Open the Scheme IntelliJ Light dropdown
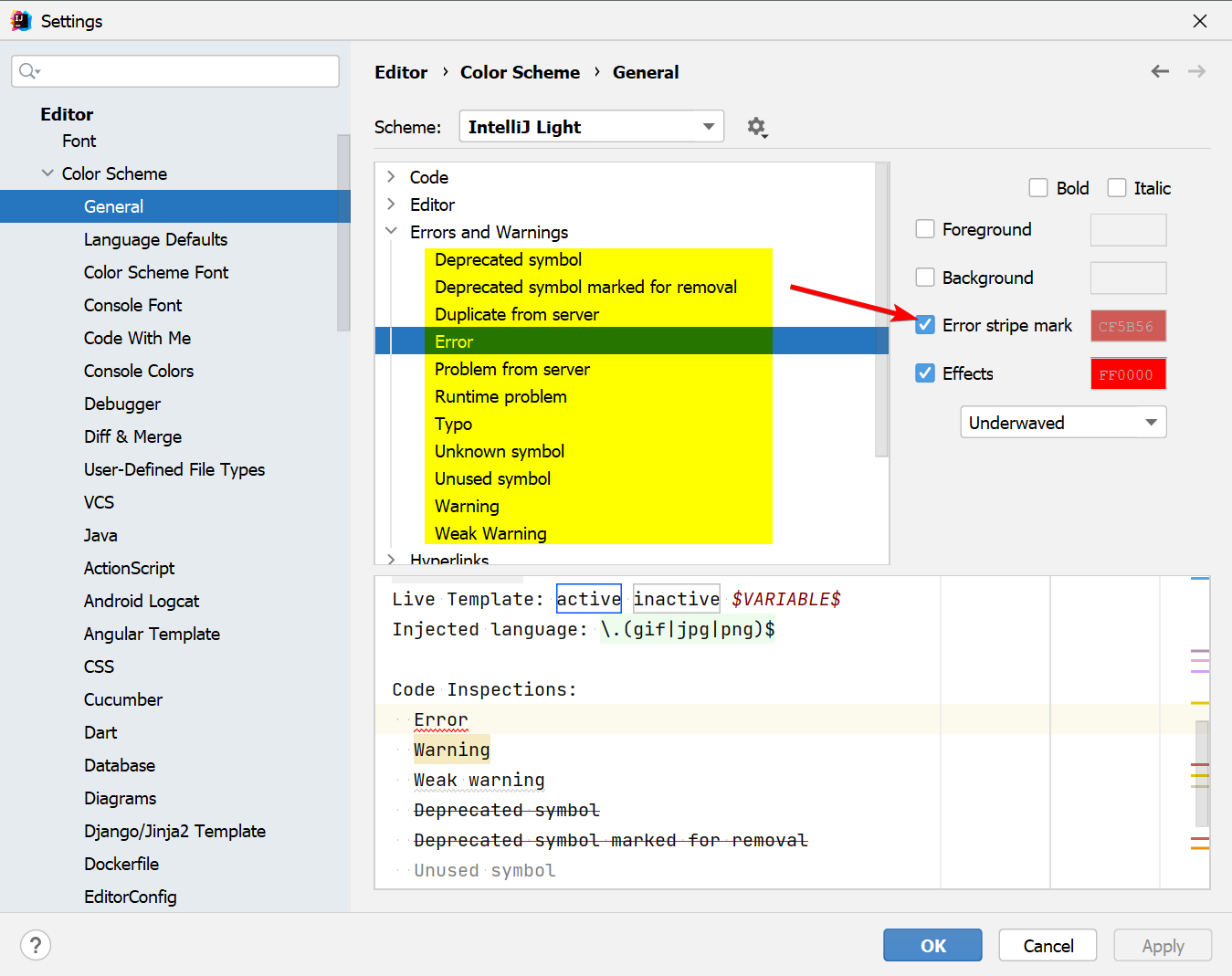Screen dimensions: 1232x976 [x=592, y=127]
